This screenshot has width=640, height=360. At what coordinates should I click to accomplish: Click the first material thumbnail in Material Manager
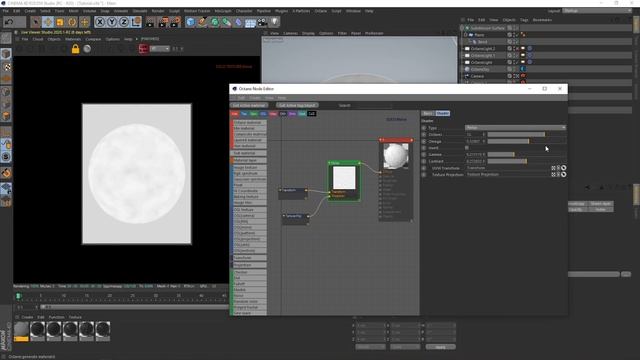pyautogui.click(x=21, y=331)
